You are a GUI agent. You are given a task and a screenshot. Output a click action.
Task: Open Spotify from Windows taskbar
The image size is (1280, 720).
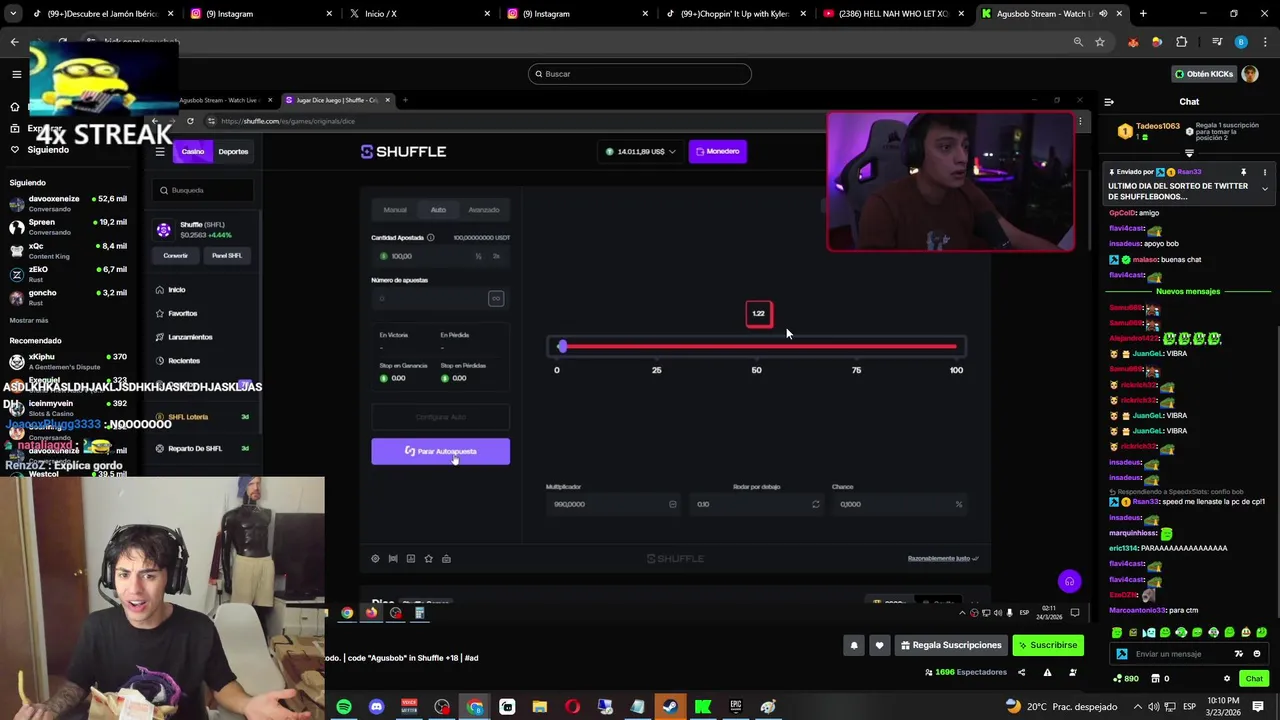coord(344,707)
